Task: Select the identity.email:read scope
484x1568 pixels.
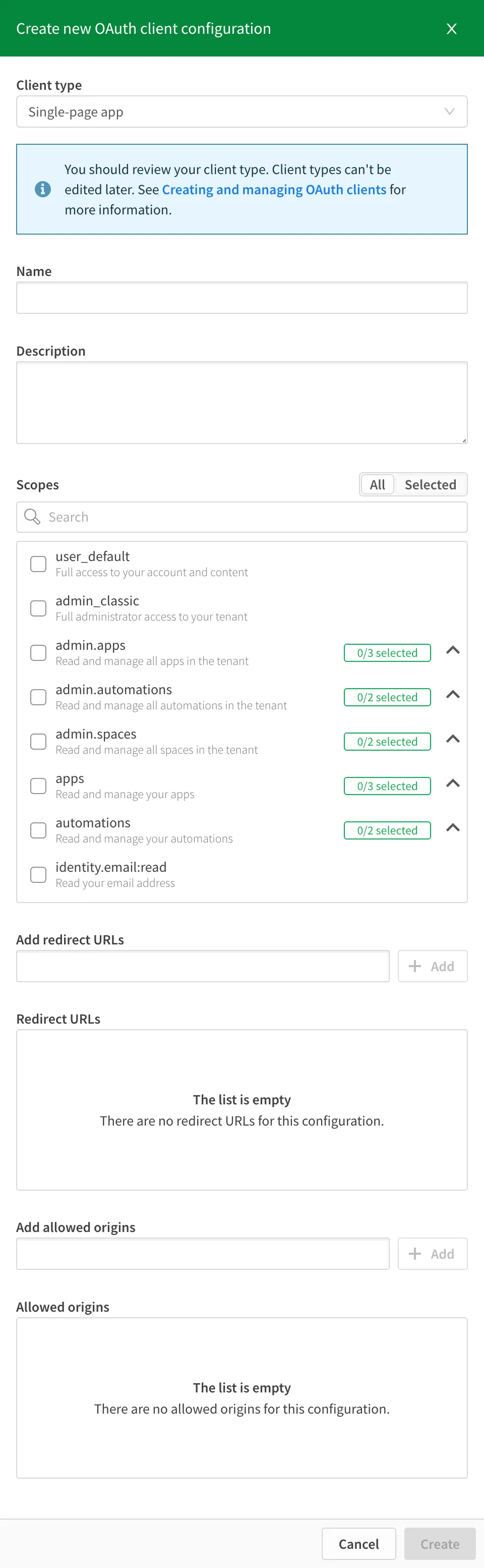Action: click(x=38, y=875)
